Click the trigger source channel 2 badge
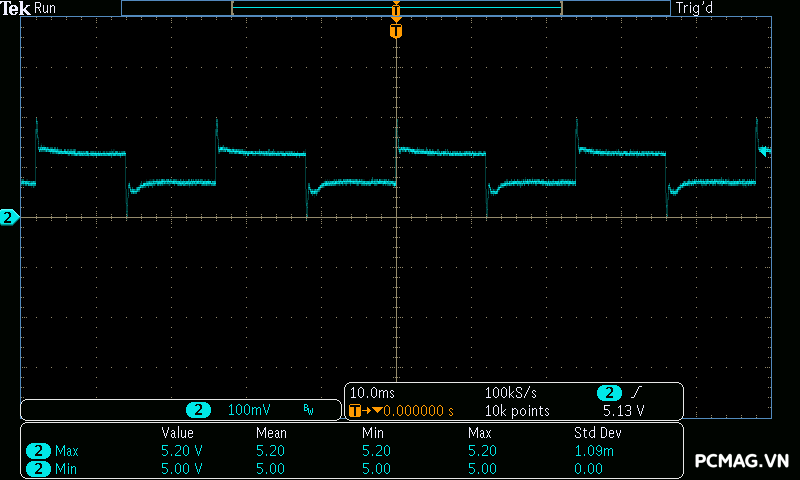 click(609, 392)
